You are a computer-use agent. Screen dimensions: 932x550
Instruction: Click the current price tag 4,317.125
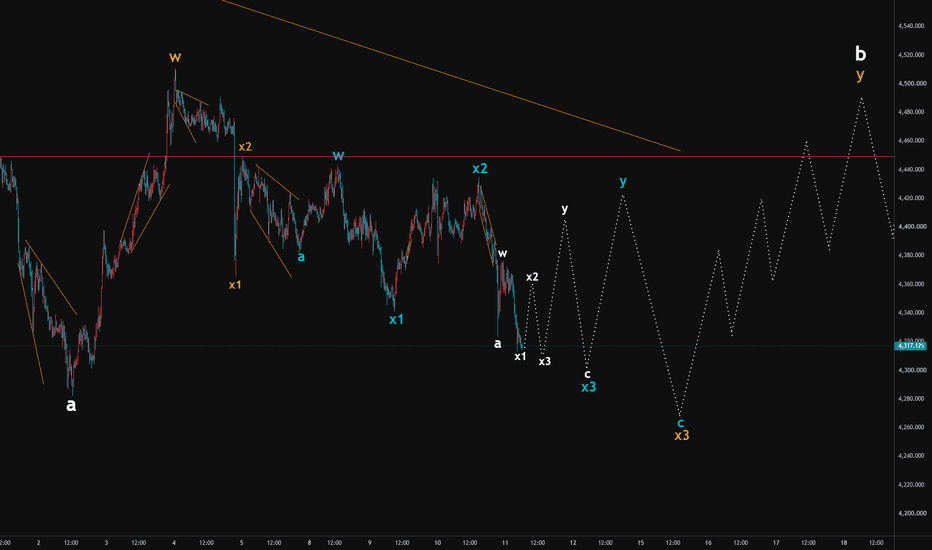tap(911, 345)
